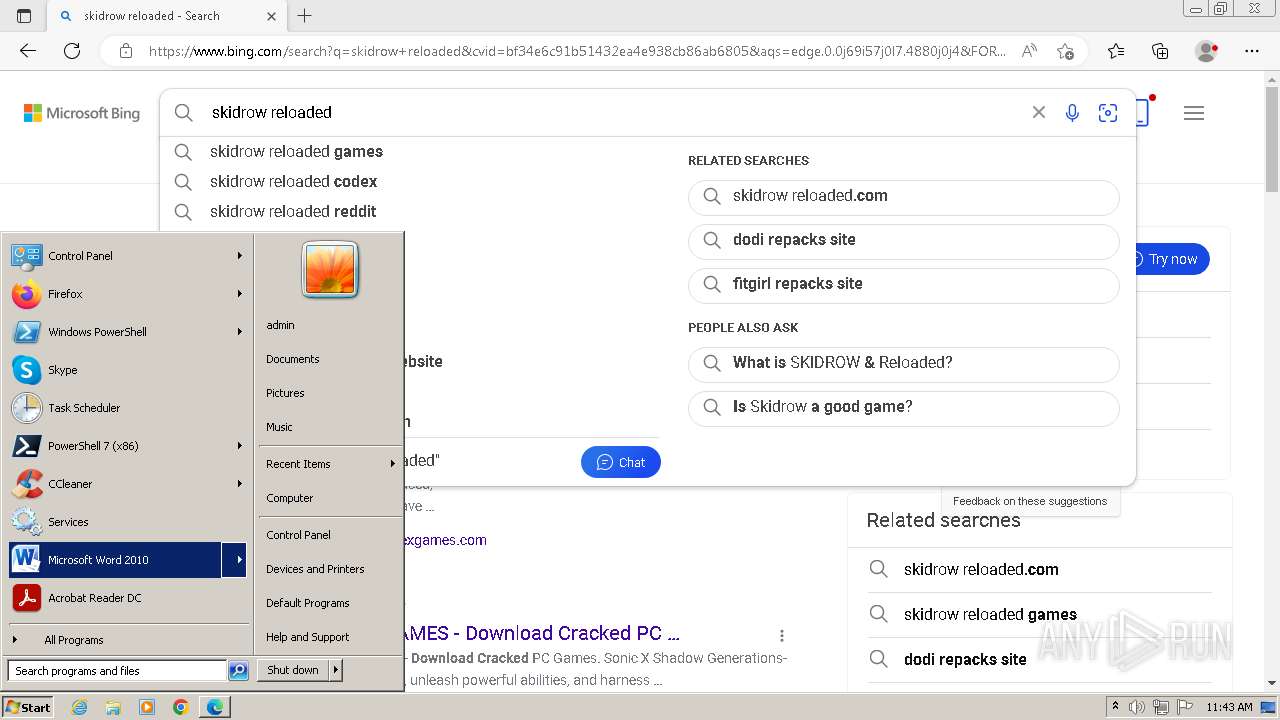This screenshot has width=1280, height=720.
Task: Choose suggestion skidrow reloaded games
Action: (x=296, y=152)
